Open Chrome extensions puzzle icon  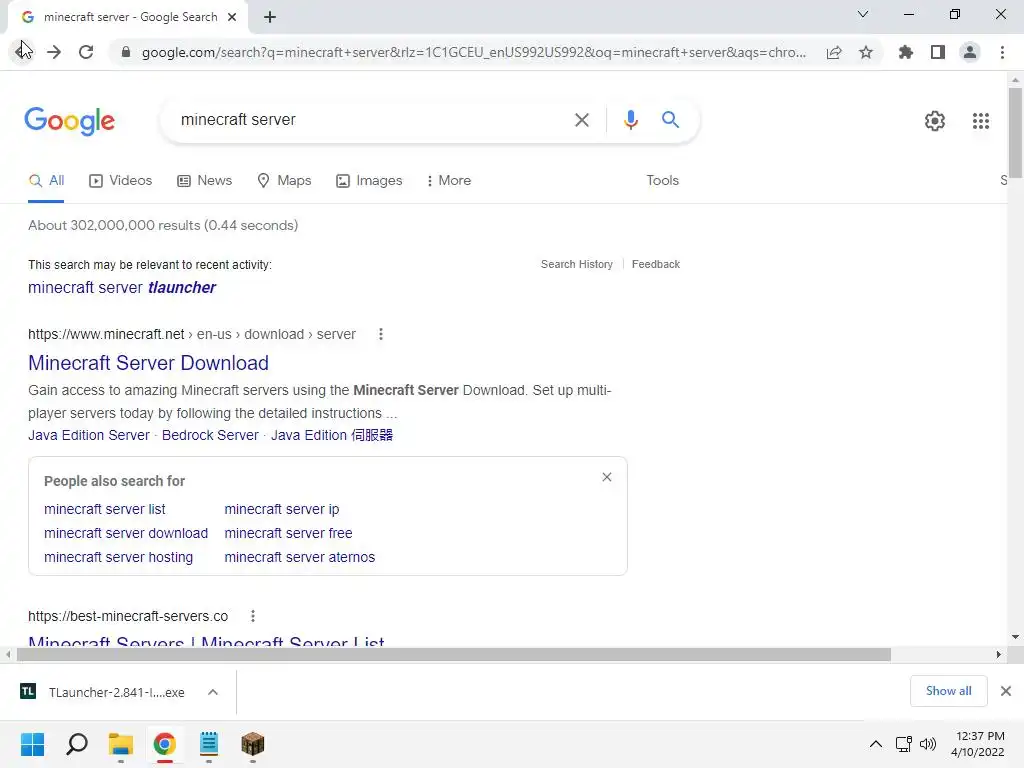[x=905, y=52]
